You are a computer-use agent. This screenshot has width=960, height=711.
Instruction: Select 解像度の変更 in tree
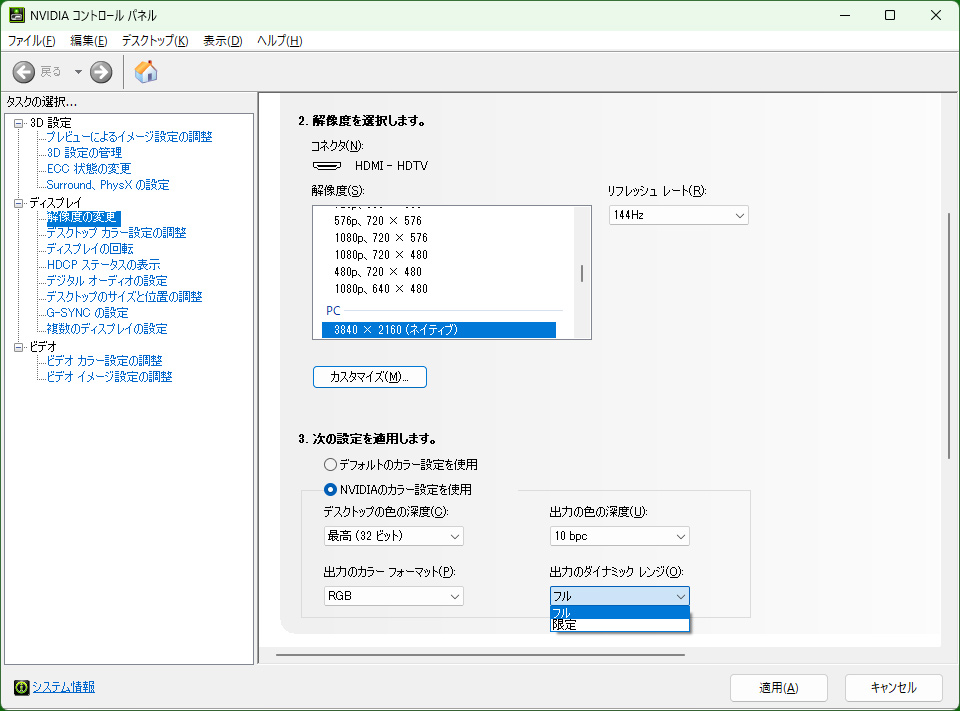(x=83, y=217)
